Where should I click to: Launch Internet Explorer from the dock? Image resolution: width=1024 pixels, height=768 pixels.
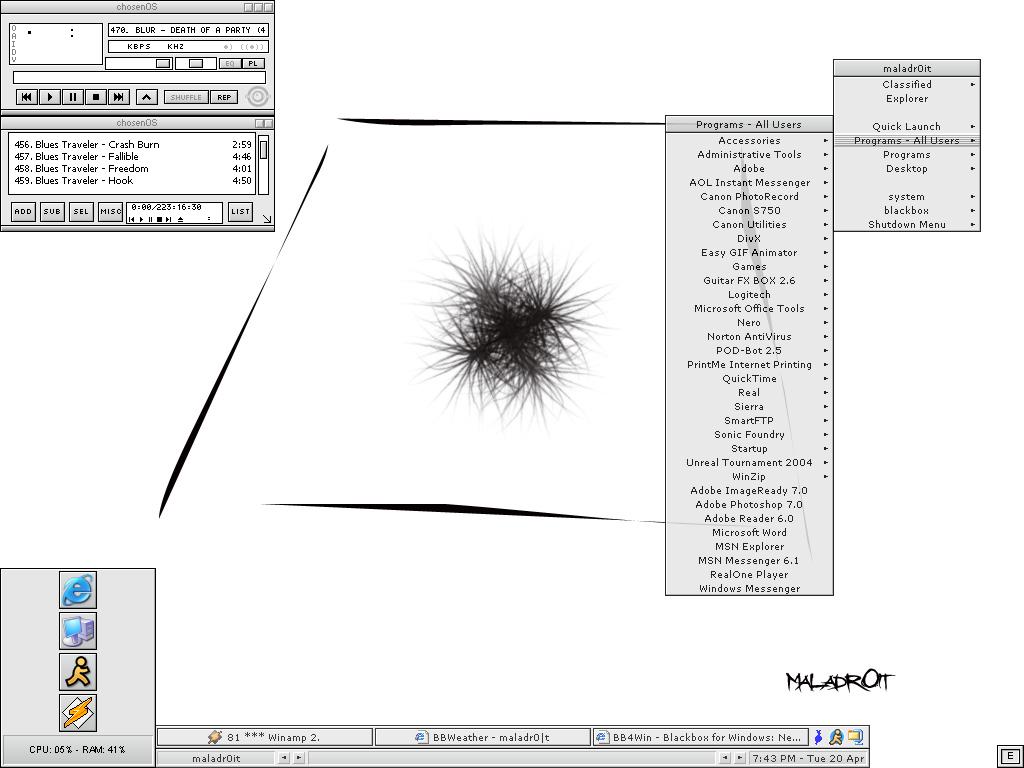78,590
